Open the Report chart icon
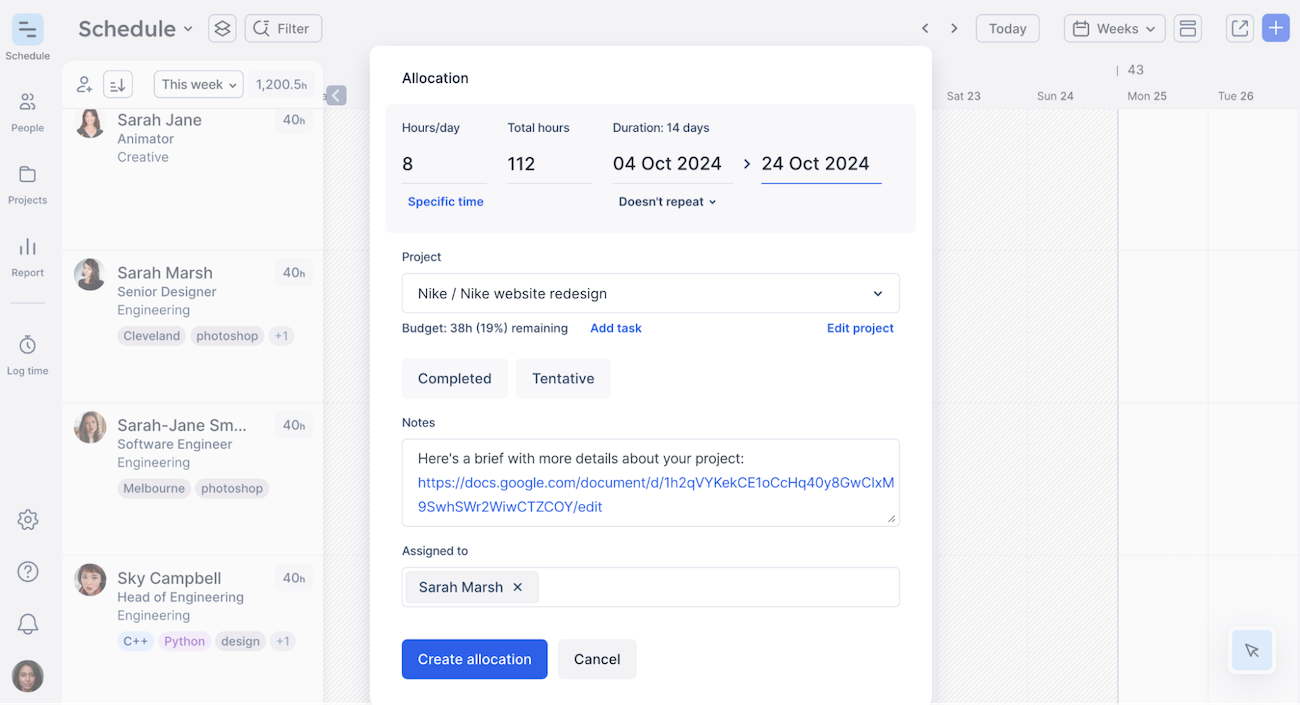The width and height of the screenshot is (1300, 705). (27, 256)
